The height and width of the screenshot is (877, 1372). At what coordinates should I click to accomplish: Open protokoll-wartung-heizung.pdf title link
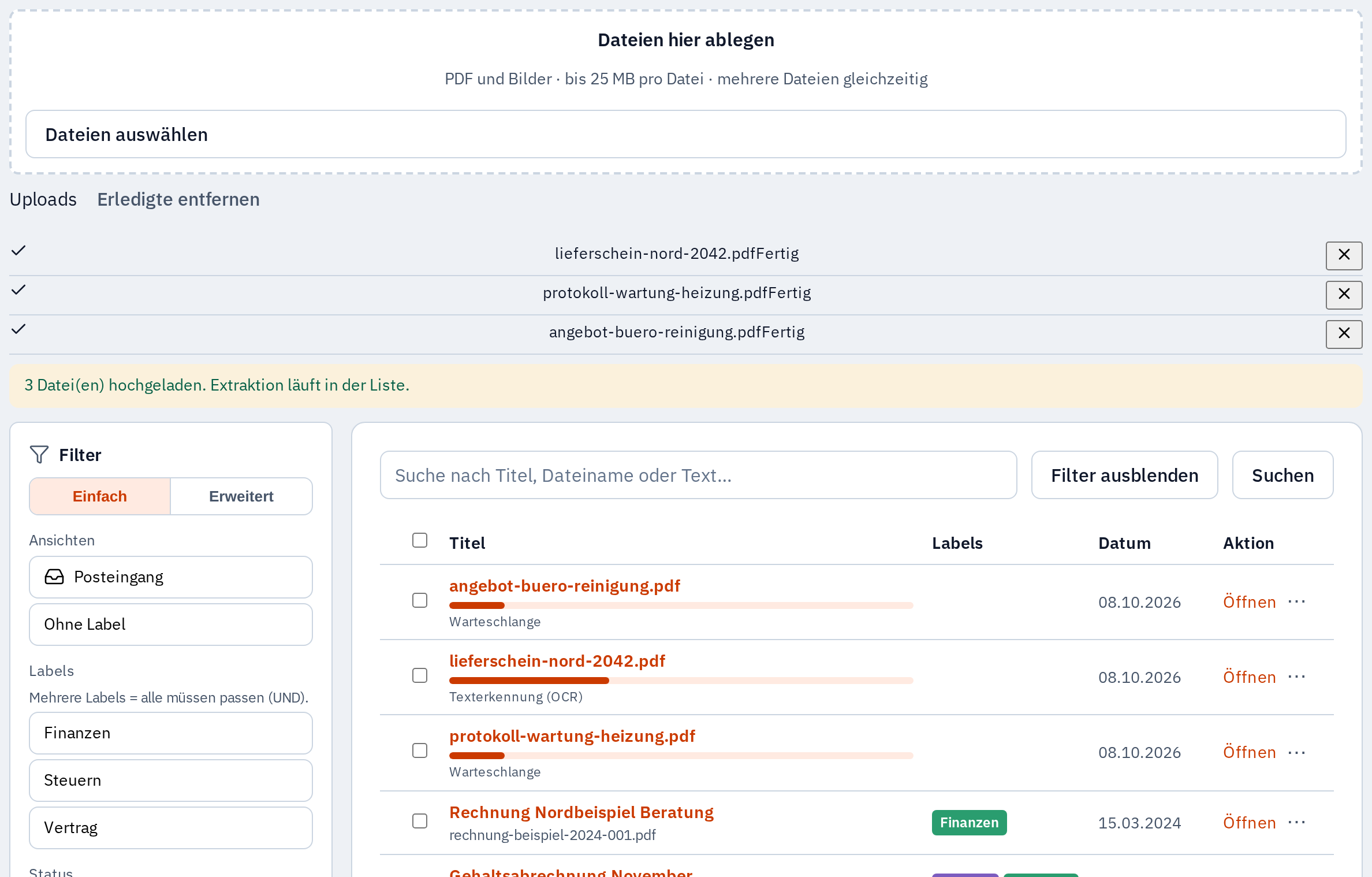(x=572, y=736)
